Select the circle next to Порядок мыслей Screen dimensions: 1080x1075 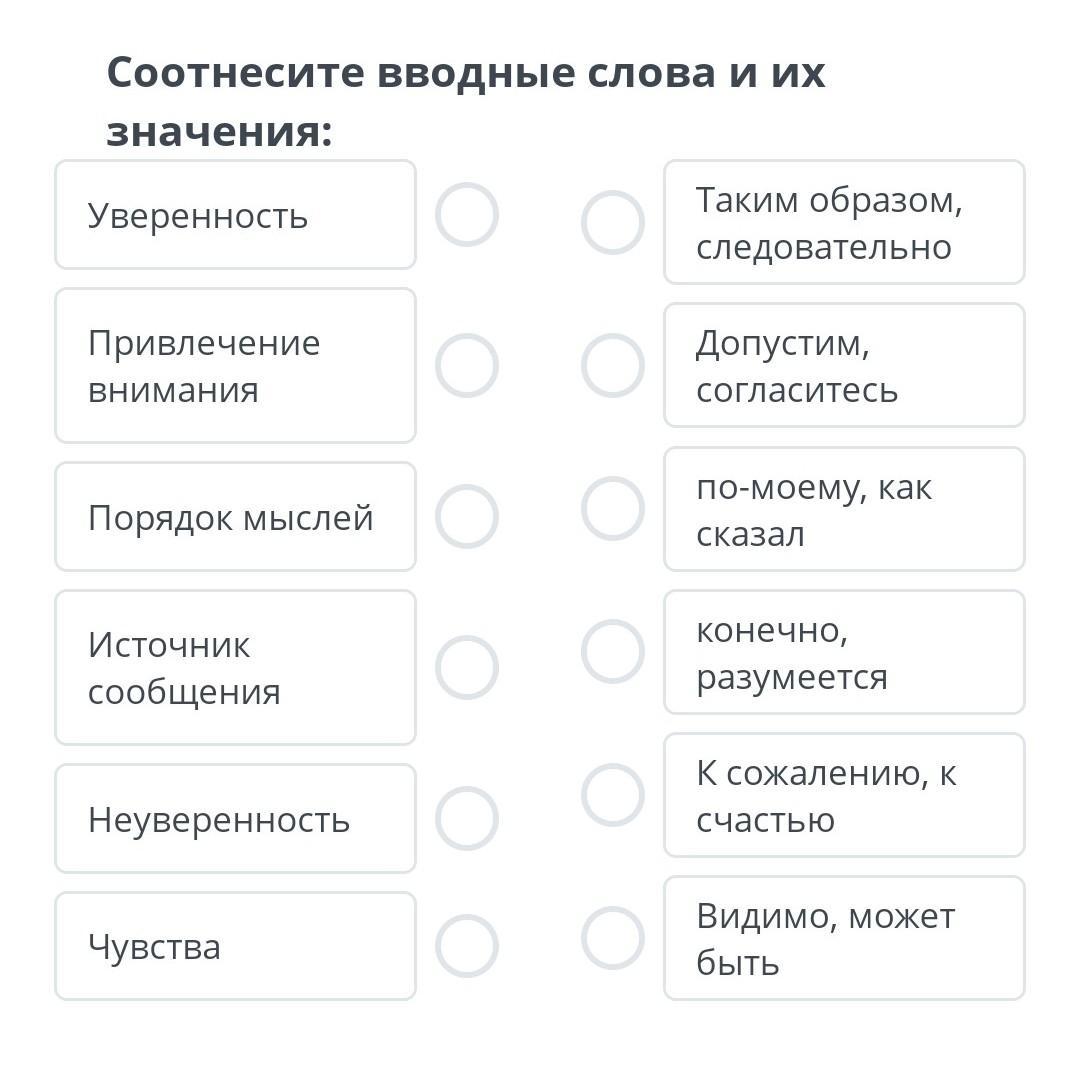click(x=467, y=516)
